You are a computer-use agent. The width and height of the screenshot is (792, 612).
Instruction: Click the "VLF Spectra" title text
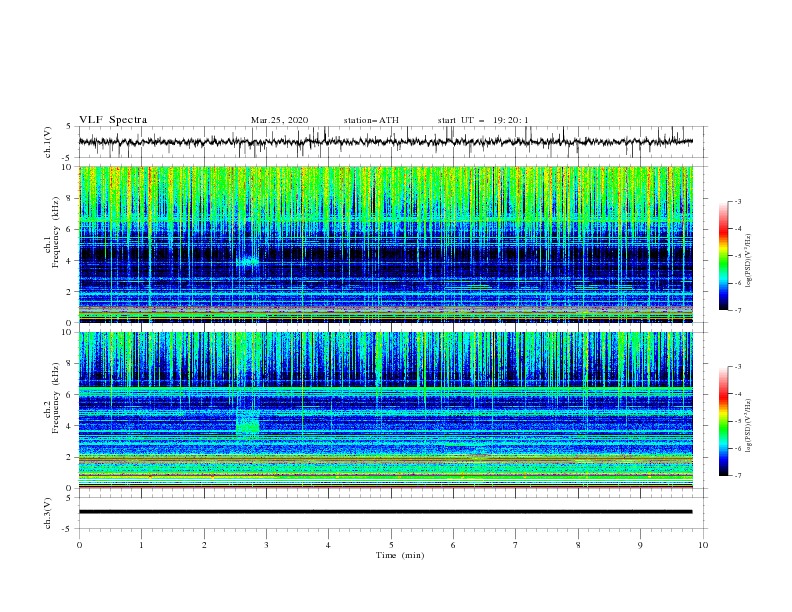click(x=113, y=120)
